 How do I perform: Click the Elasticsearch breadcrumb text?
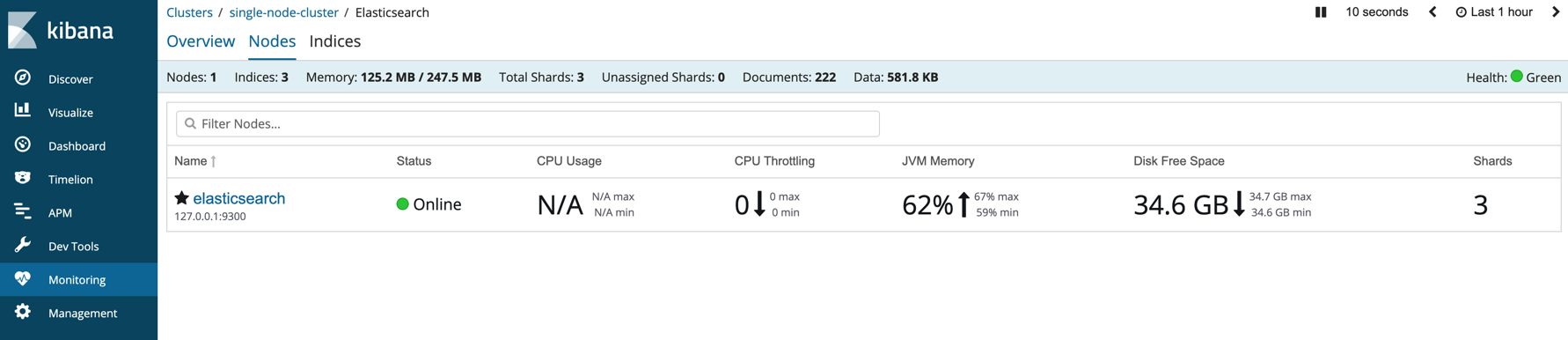(392, 12)
